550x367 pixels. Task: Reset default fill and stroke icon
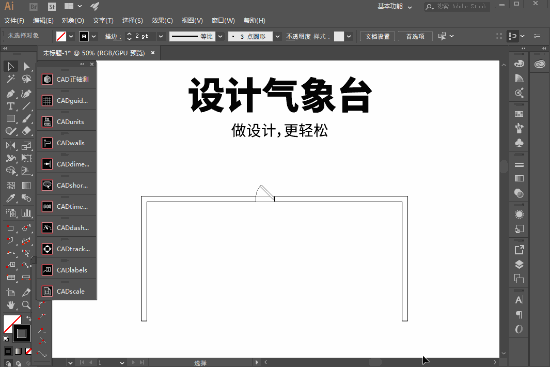click(x=6, y=339)
